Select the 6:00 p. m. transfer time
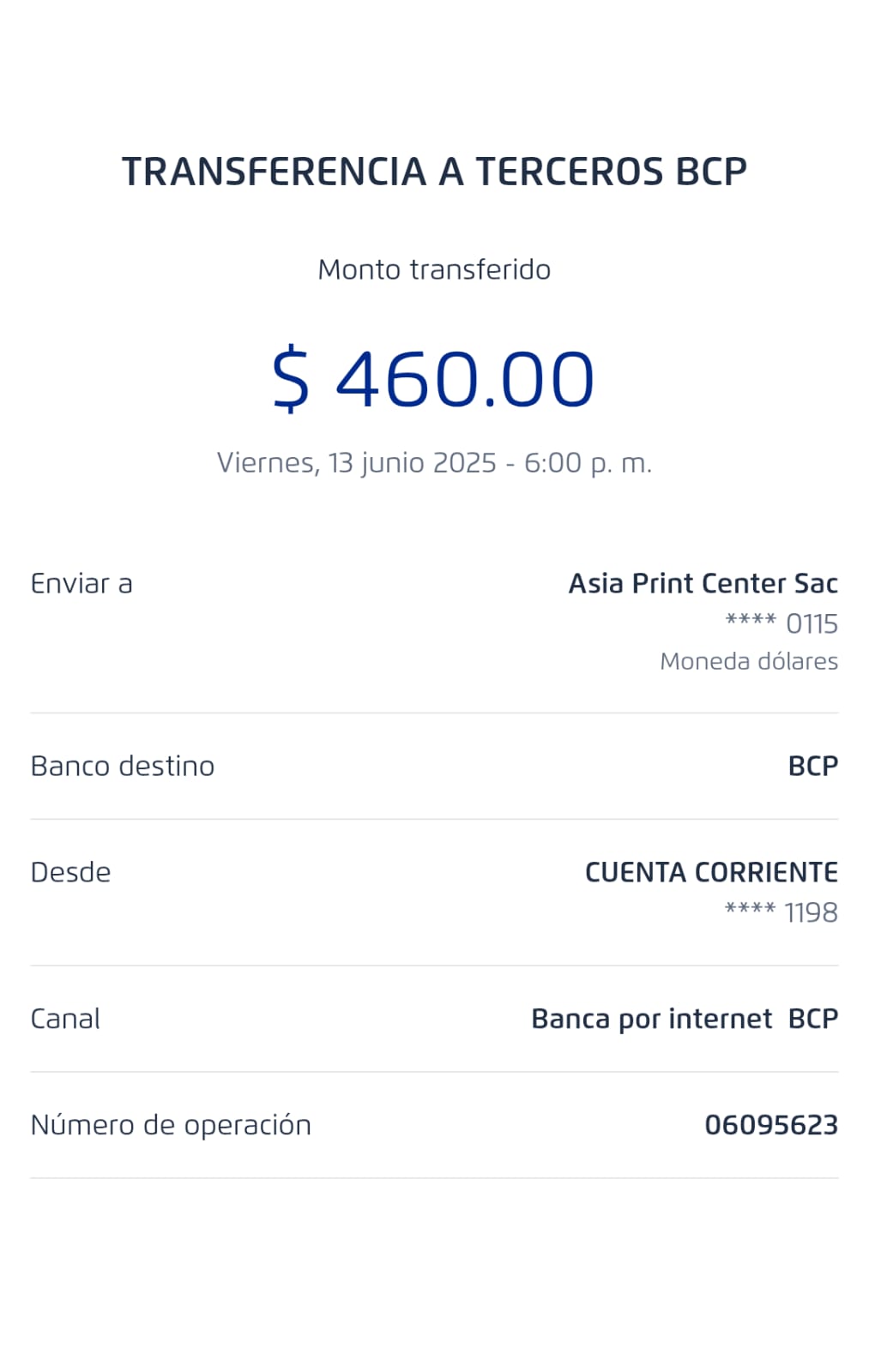 (588, 463)
